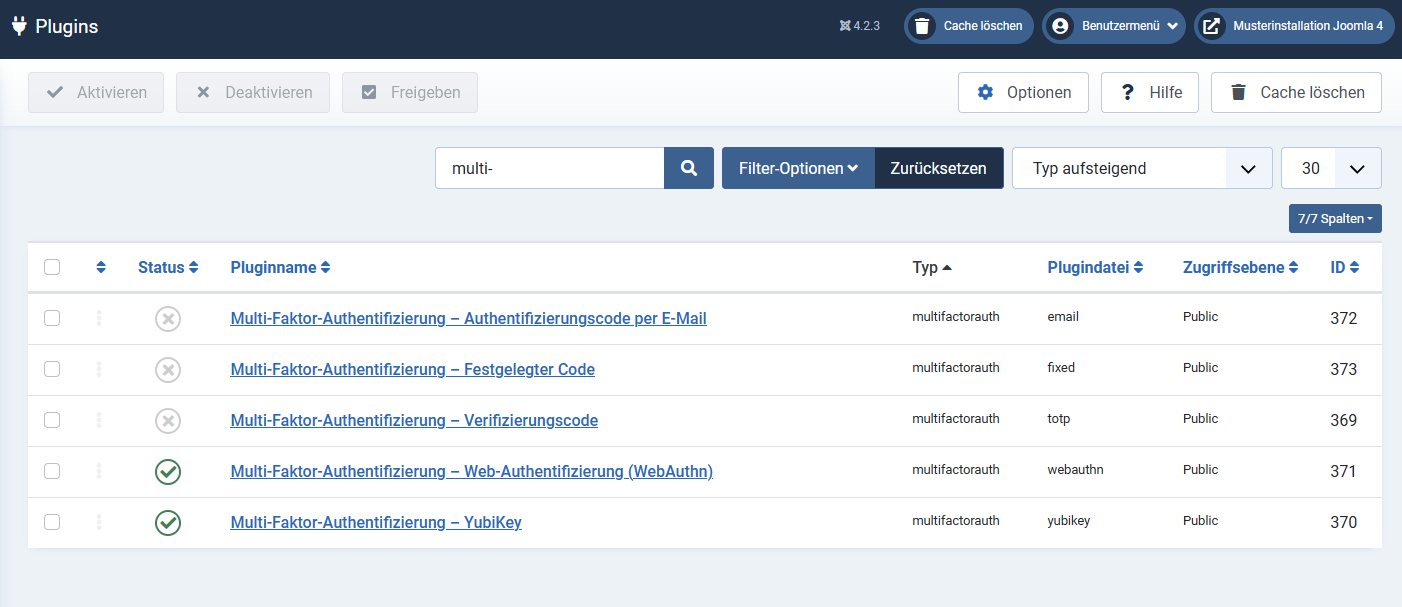The width and height of the screenshot is (1402, 607).
Task: Select checkbox for Authentifizierungscode per E-Mail row
Action: point(52,318)
